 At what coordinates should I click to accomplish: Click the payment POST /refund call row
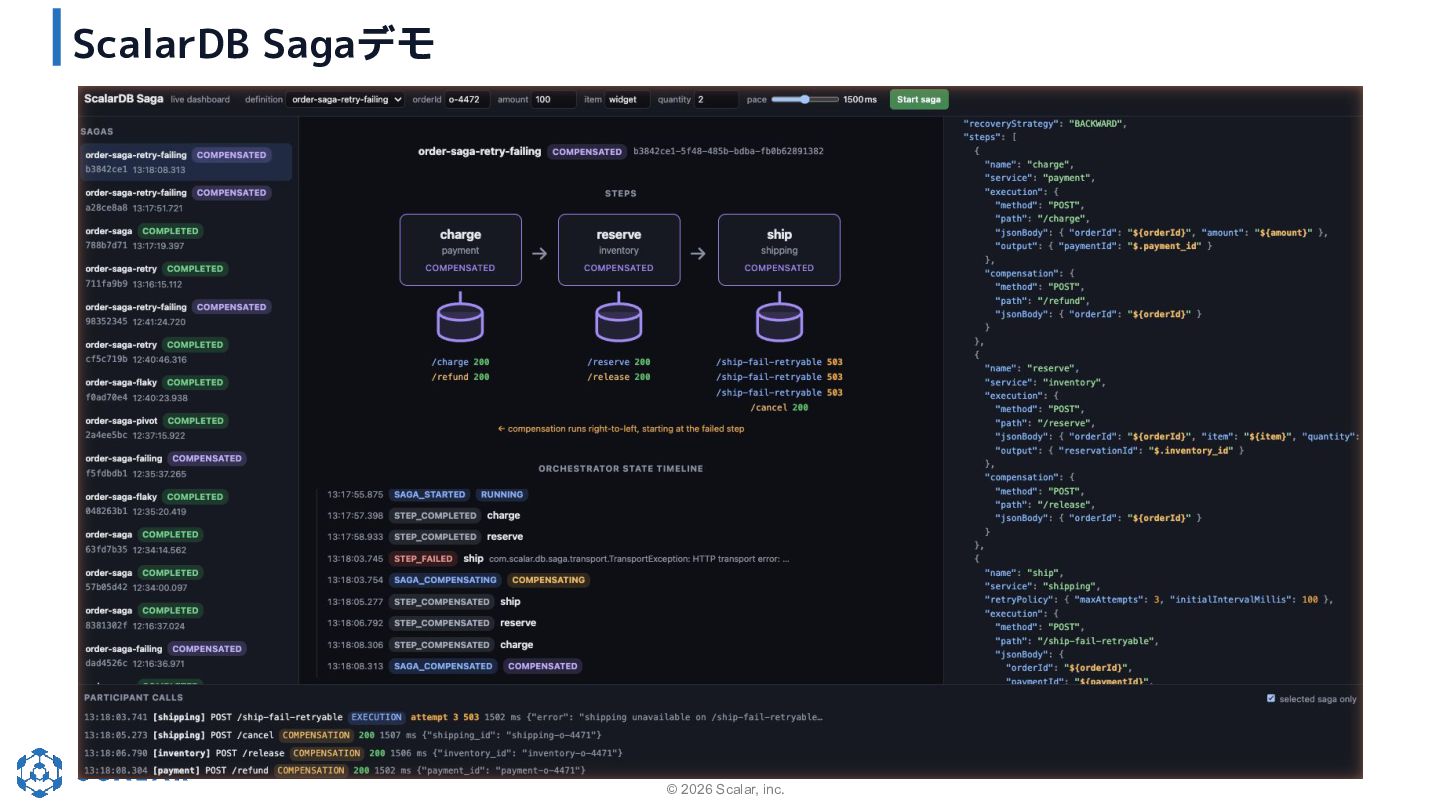[335, 770]
